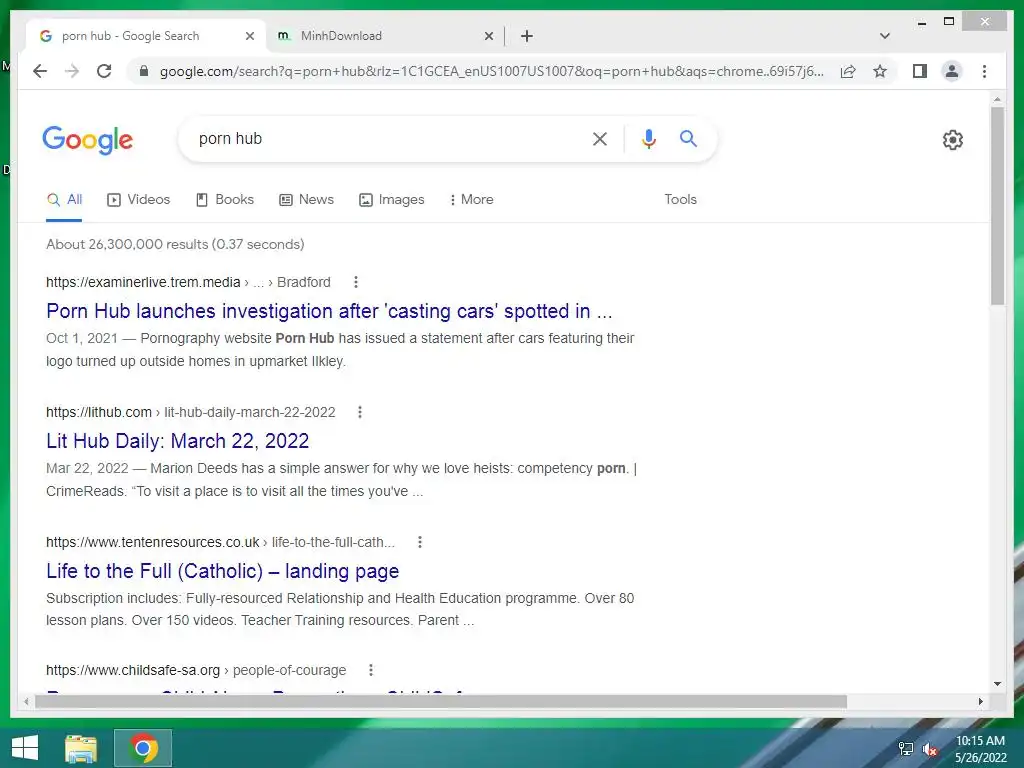This screenshot has height=768, width=1024.
Task: Open options for the childsafe-sa.org result
Action: (370, 670)
